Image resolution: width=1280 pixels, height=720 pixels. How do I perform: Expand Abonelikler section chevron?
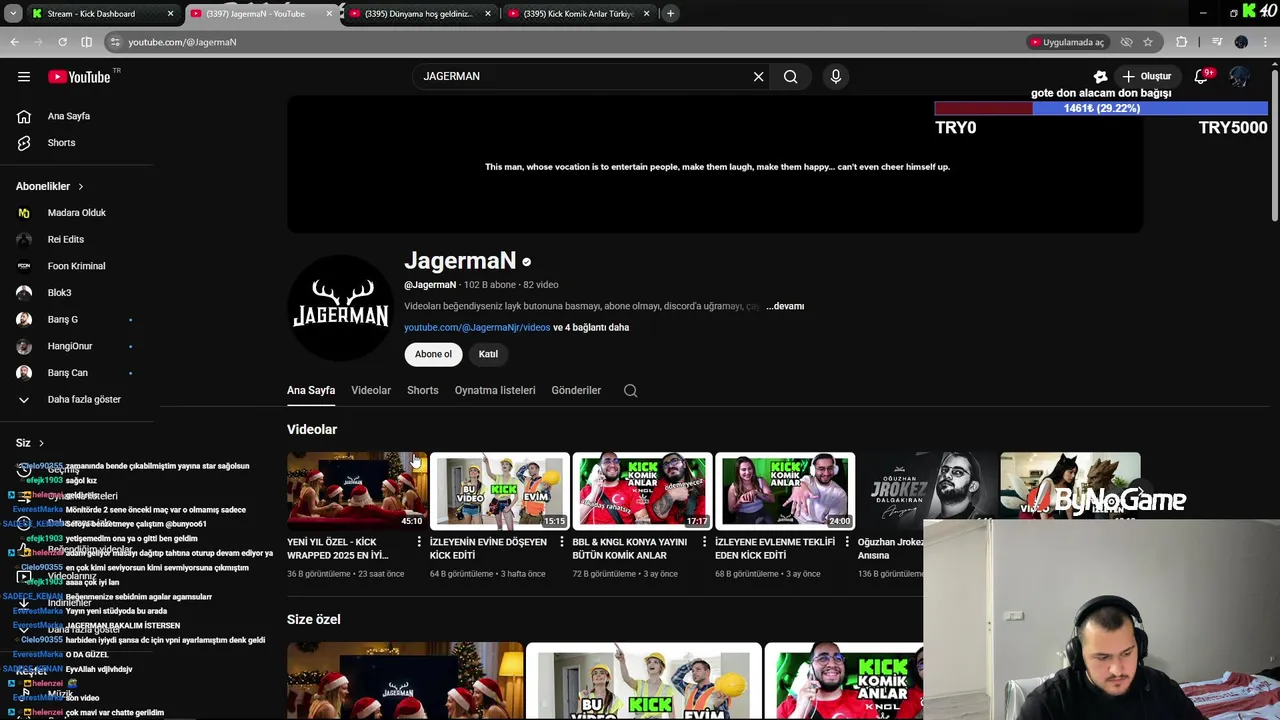[81, 187]
